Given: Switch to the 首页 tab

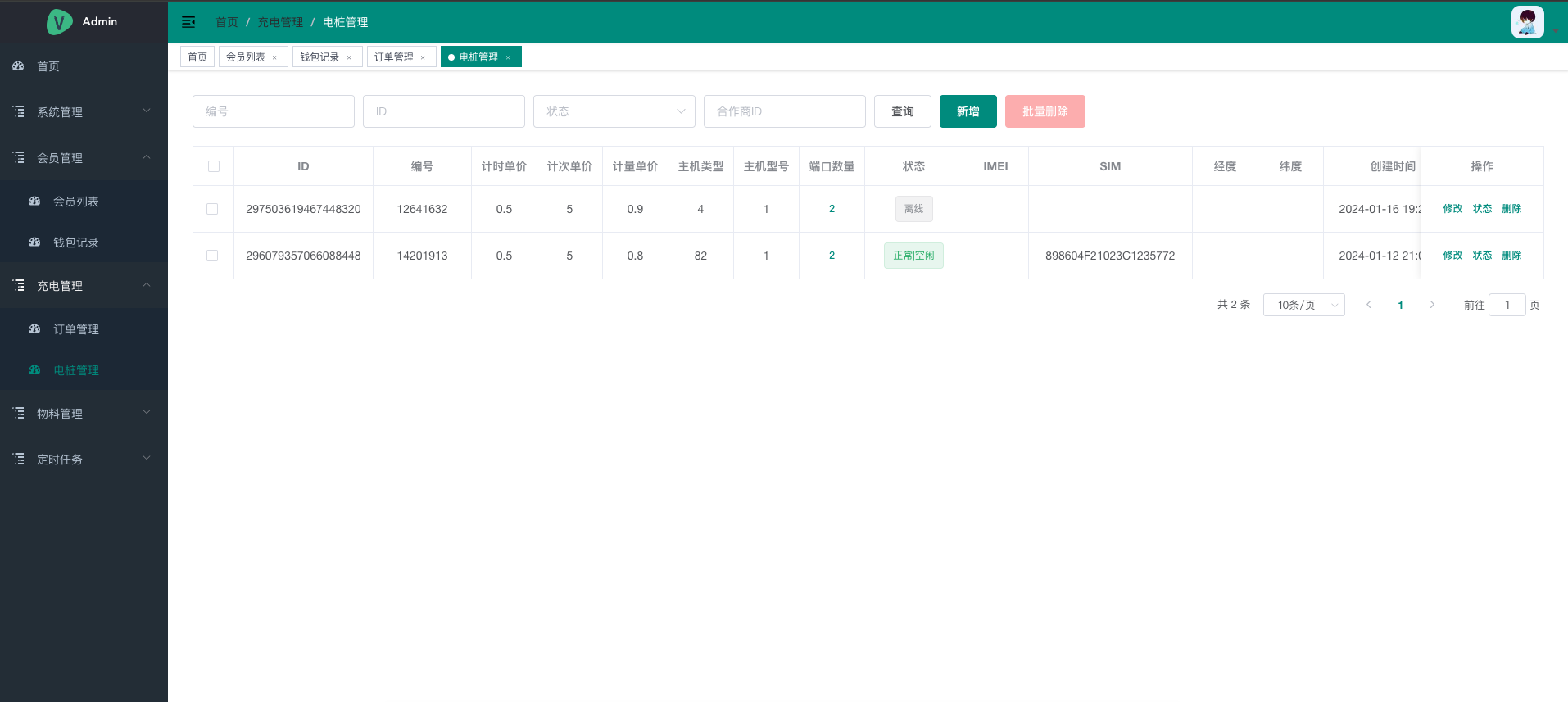Looking at the screenshot, I should tap(197, 57).
